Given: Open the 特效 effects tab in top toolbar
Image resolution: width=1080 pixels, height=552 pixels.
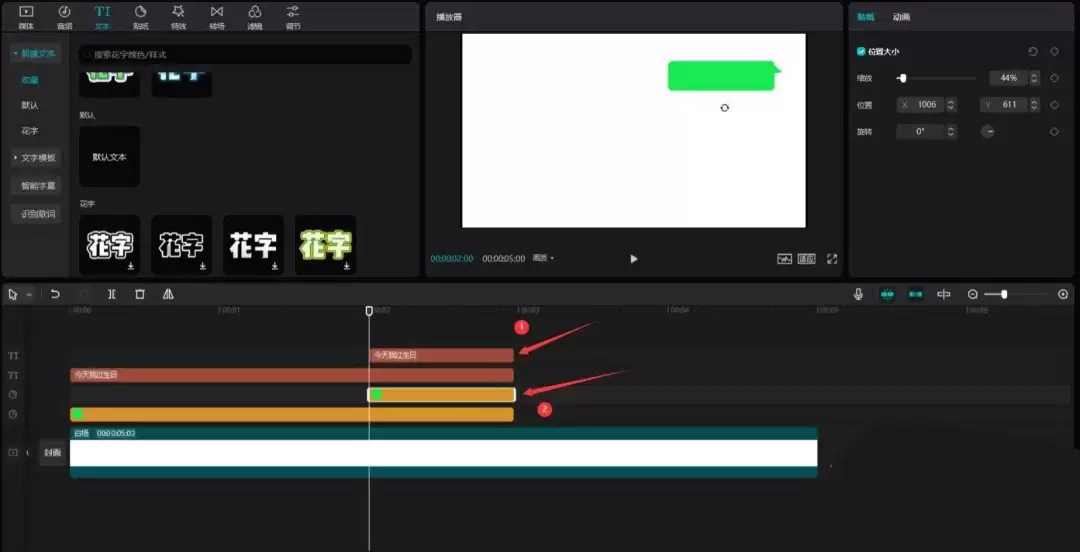Looking at the screenshot, I should click(178, 16).
